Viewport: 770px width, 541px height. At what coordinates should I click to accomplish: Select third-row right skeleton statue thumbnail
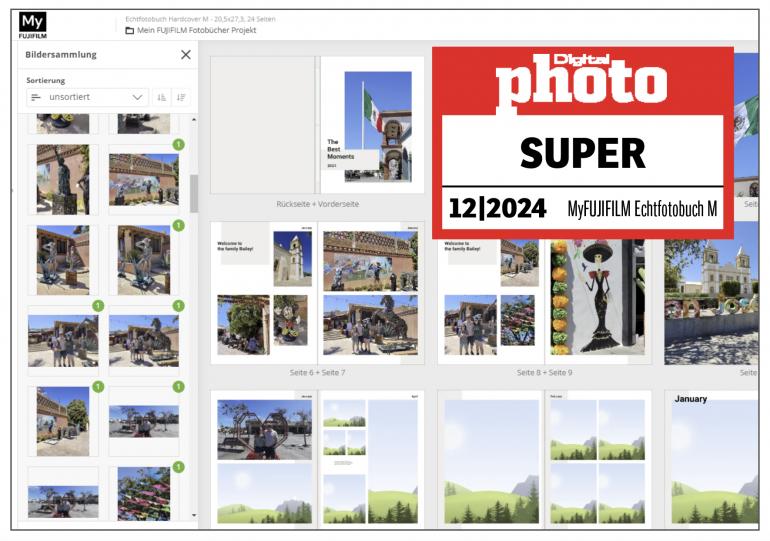pos(144,260)
